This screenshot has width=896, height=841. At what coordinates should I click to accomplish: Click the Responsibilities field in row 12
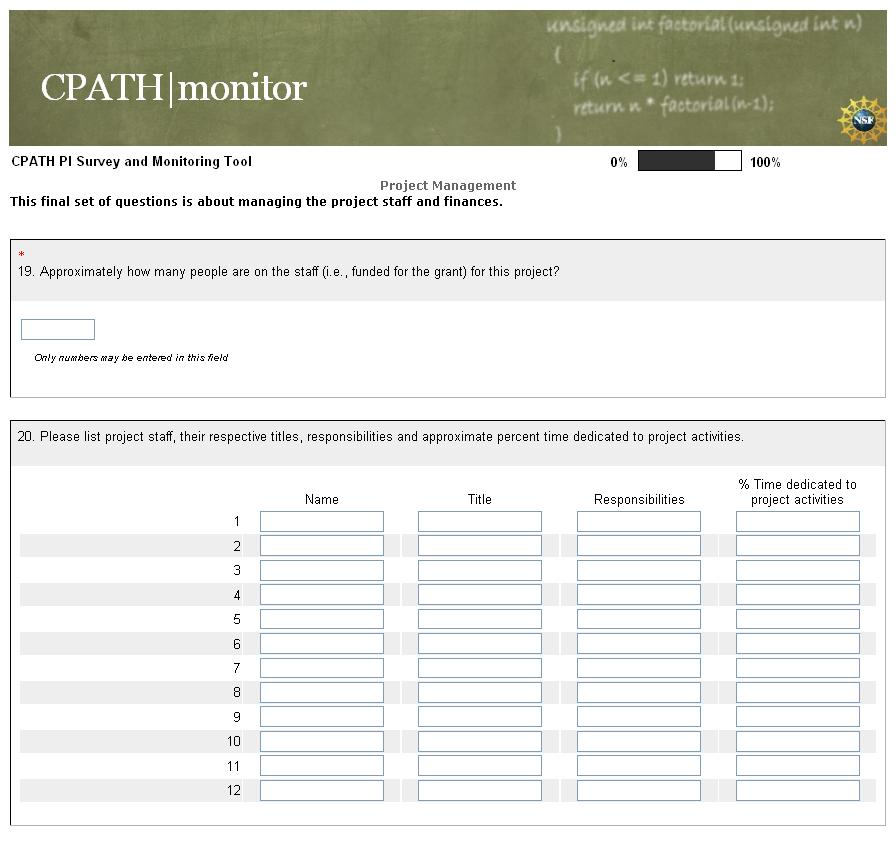click(639, 790)
